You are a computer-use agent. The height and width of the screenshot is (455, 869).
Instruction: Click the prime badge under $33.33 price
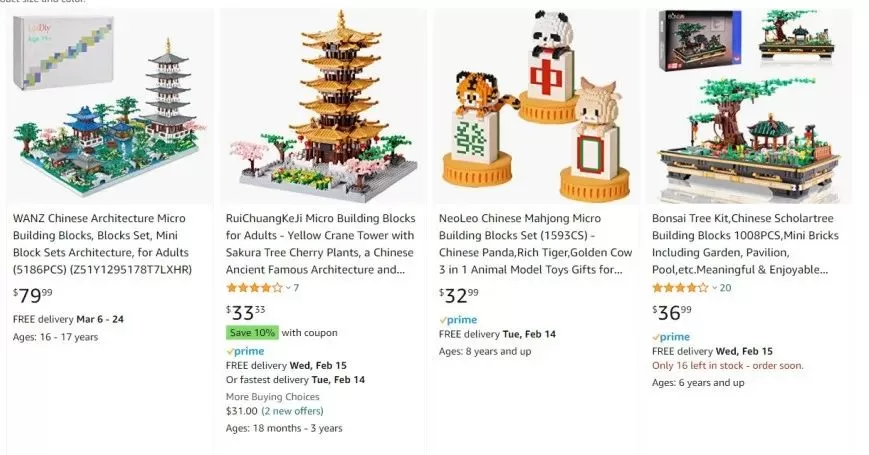click(x=245, y=351)
